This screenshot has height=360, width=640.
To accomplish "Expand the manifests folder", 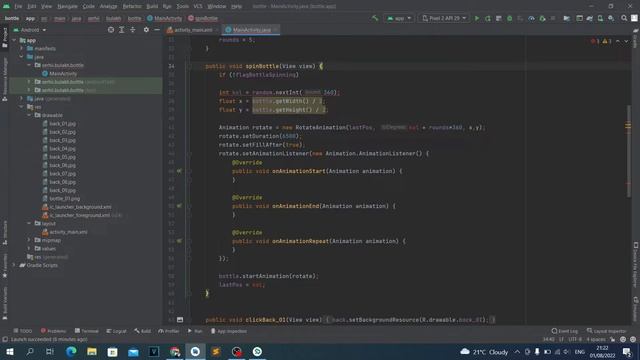I will [x=22, y=49].
